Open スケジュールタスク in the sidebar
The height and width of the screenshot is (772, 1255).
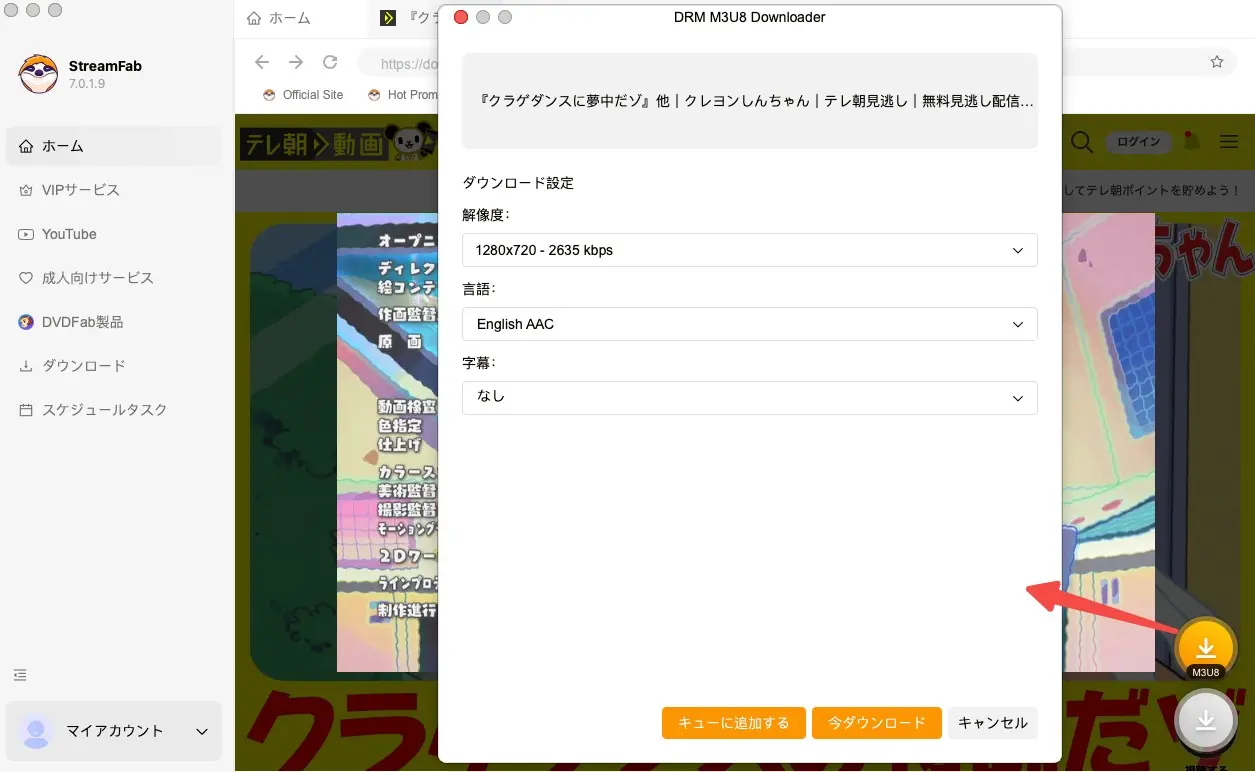tap(114, 410)
